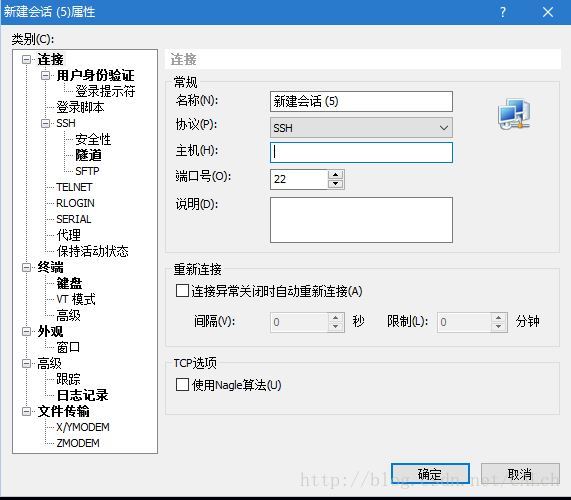The image size is (571, 500).
Task: Open the 登录脚本 settings
Action: [x=80, y=107]
